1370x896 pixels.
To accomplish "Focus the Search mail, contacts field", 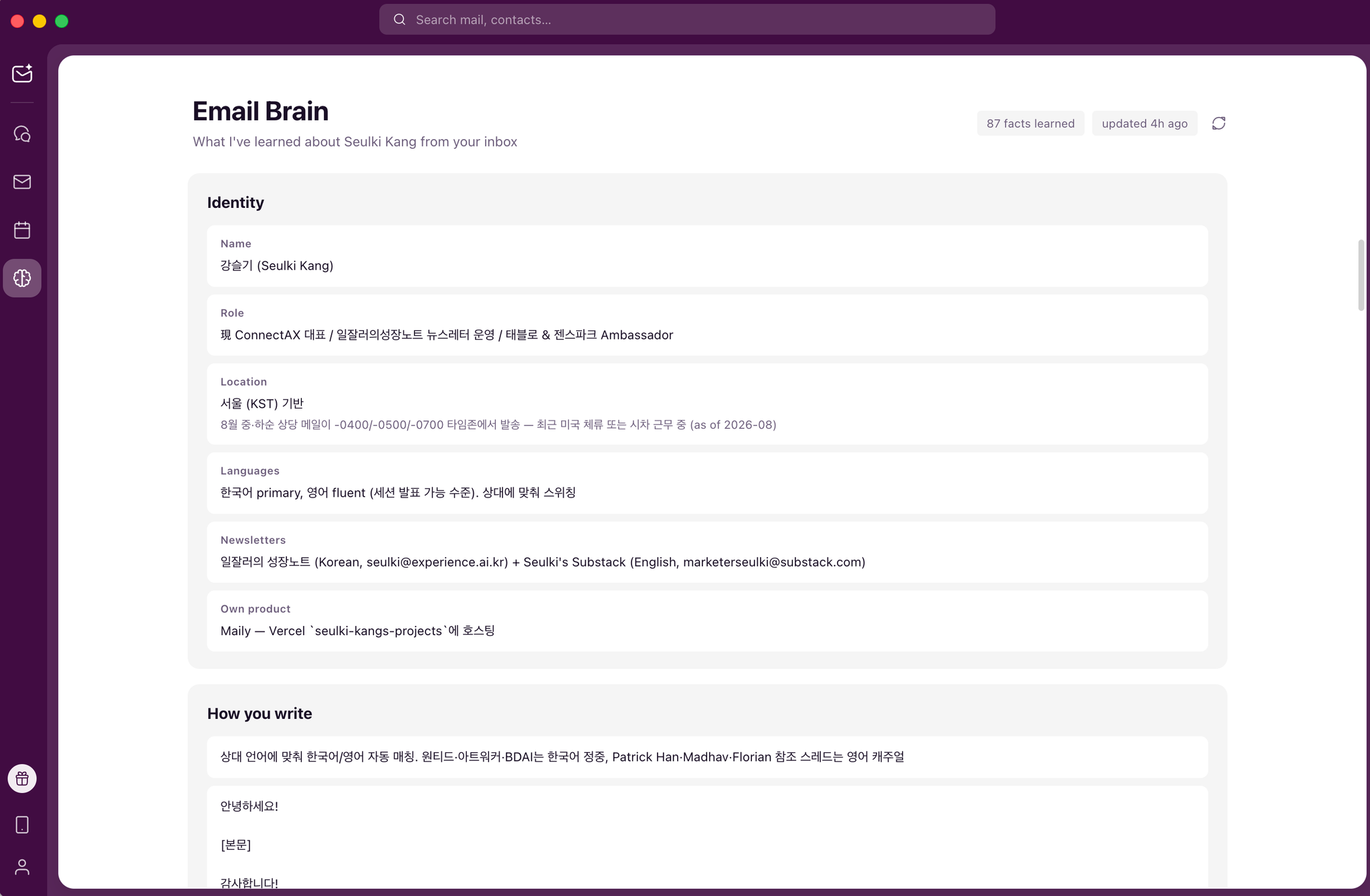I will [687, 19].
